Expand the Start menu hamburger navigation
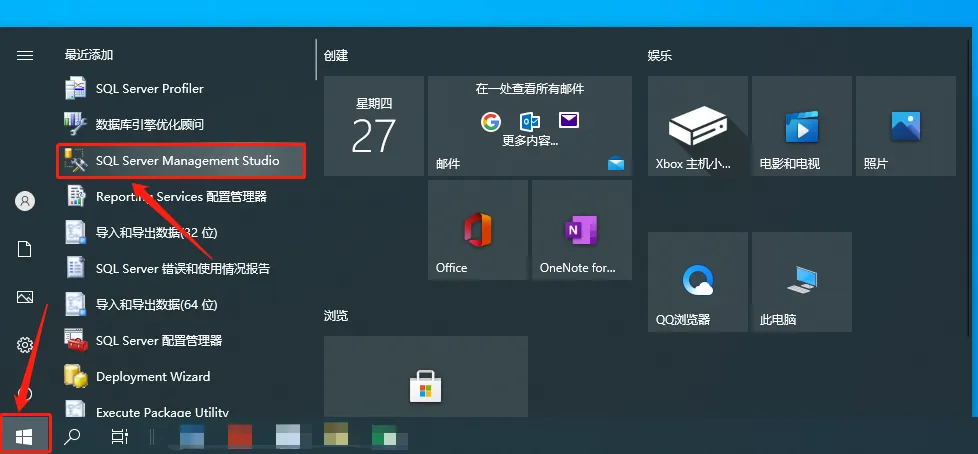The width and height of the screenshot is (978, 454). (x=25, y=56)
